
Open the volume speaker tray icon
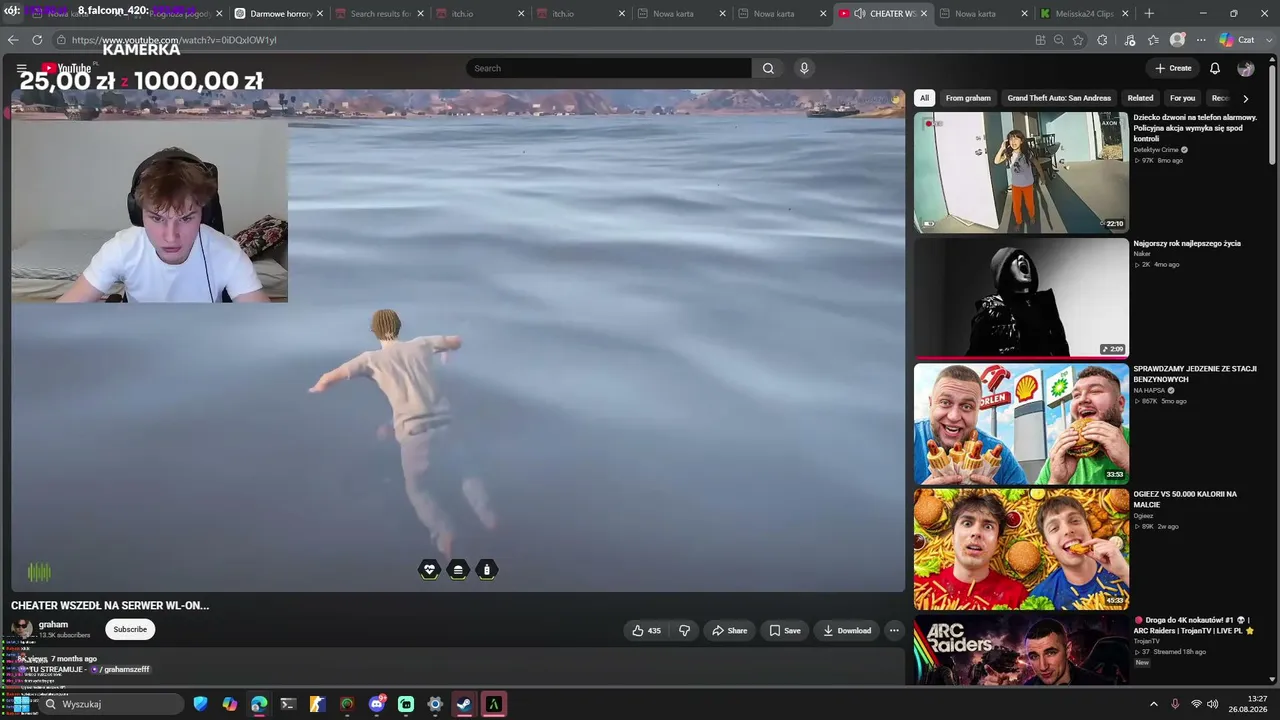[x=1215, y=704]
